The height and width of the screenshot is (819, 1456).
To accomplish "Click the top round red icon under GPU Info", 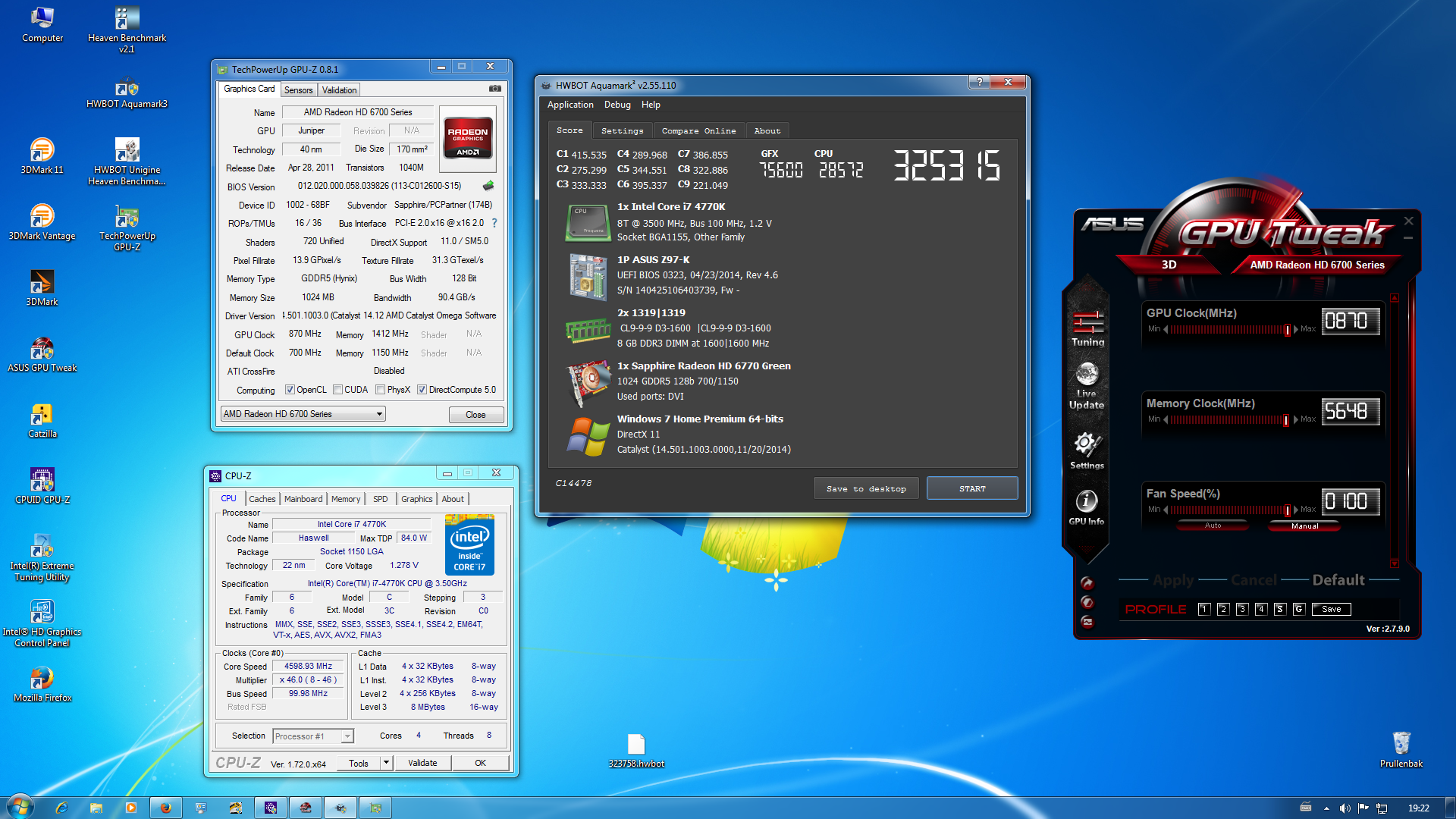I will point(1087,583).
